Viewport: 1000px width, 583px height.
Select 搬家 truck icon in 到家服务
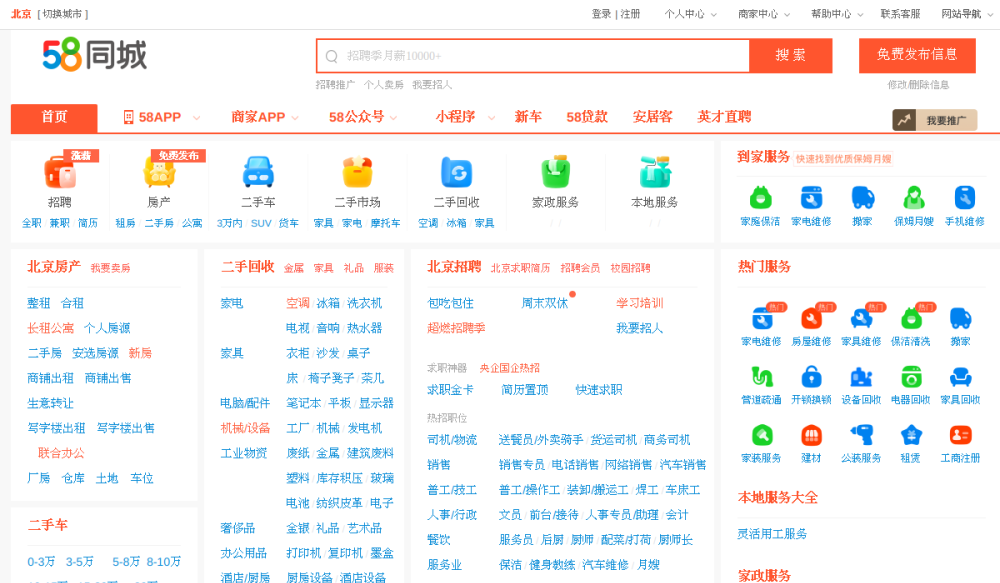(862, 198)
